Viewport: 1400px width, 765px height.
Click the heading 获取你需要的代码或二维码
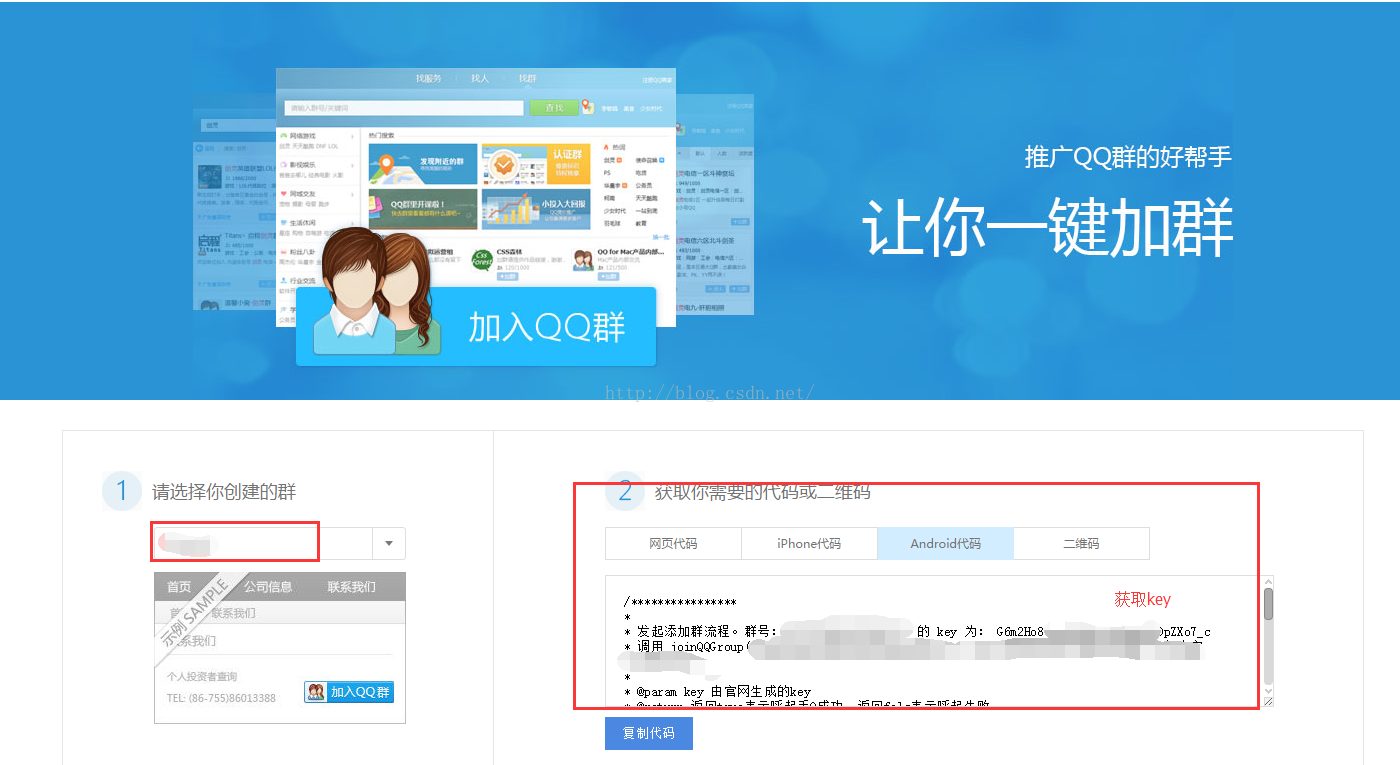point(762,492)
